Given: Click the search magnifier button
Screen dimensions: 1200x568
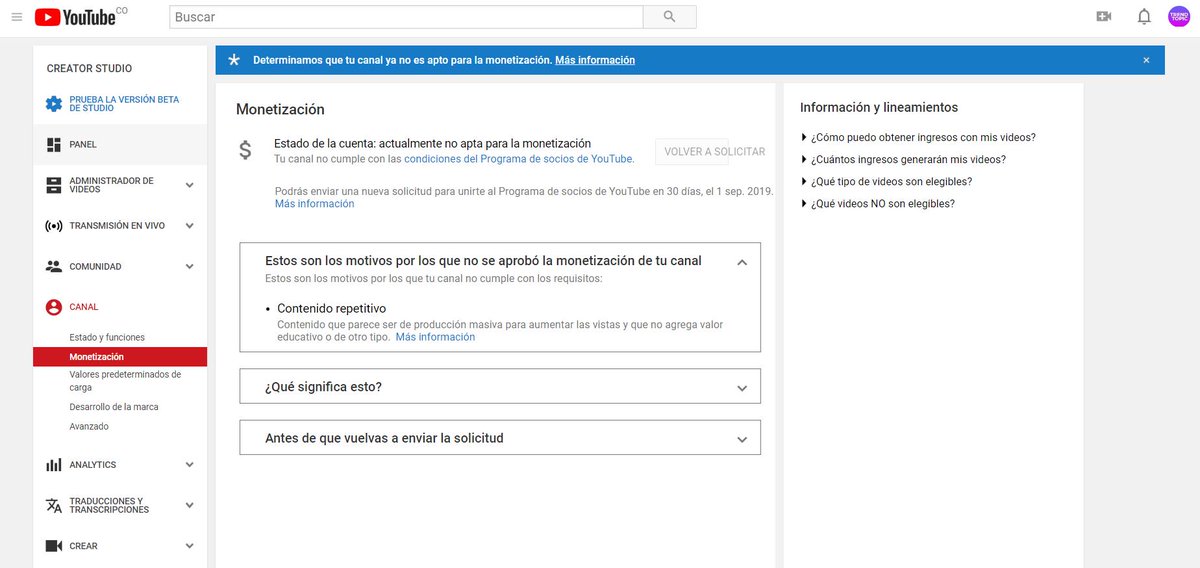Looking at the screenshot, I should click(669, 17).
